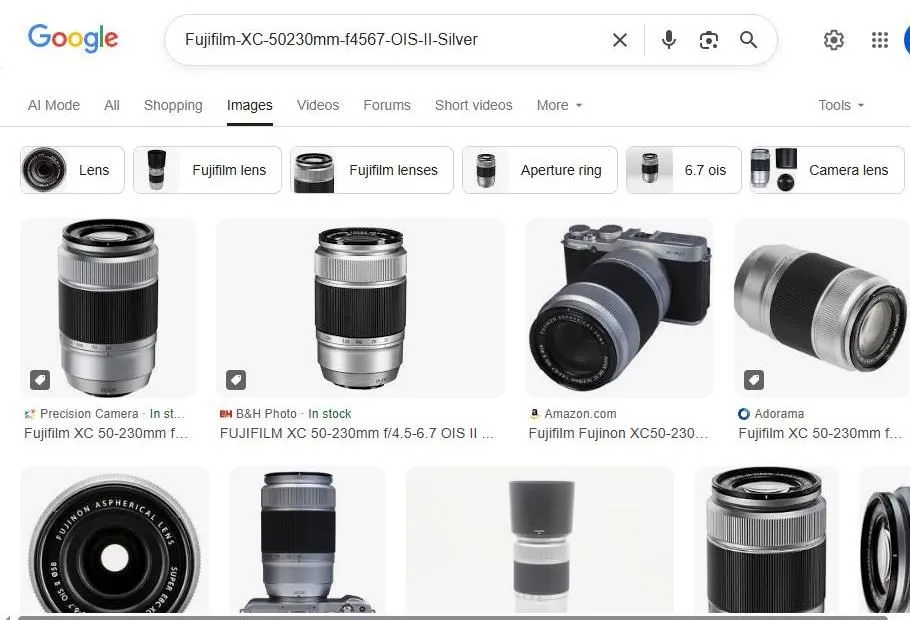Click the product tag icon on B&H Photo image
Viewport: 910px width, 620px height.
pos(236,380)
